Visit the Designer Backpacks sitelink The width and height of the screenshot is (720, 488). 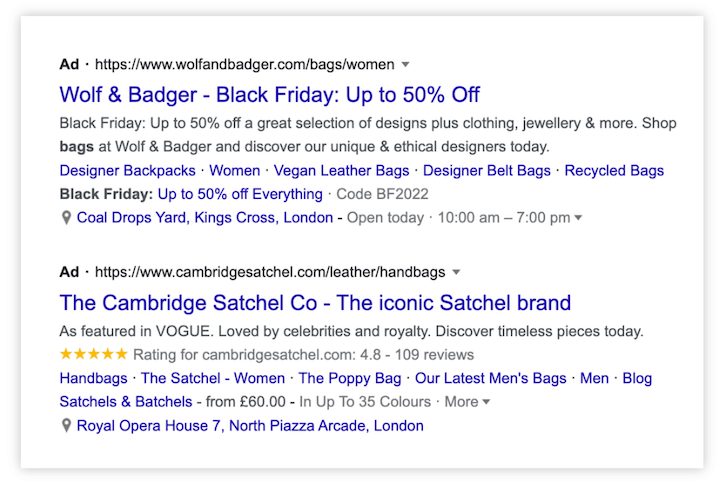[127, 171]
